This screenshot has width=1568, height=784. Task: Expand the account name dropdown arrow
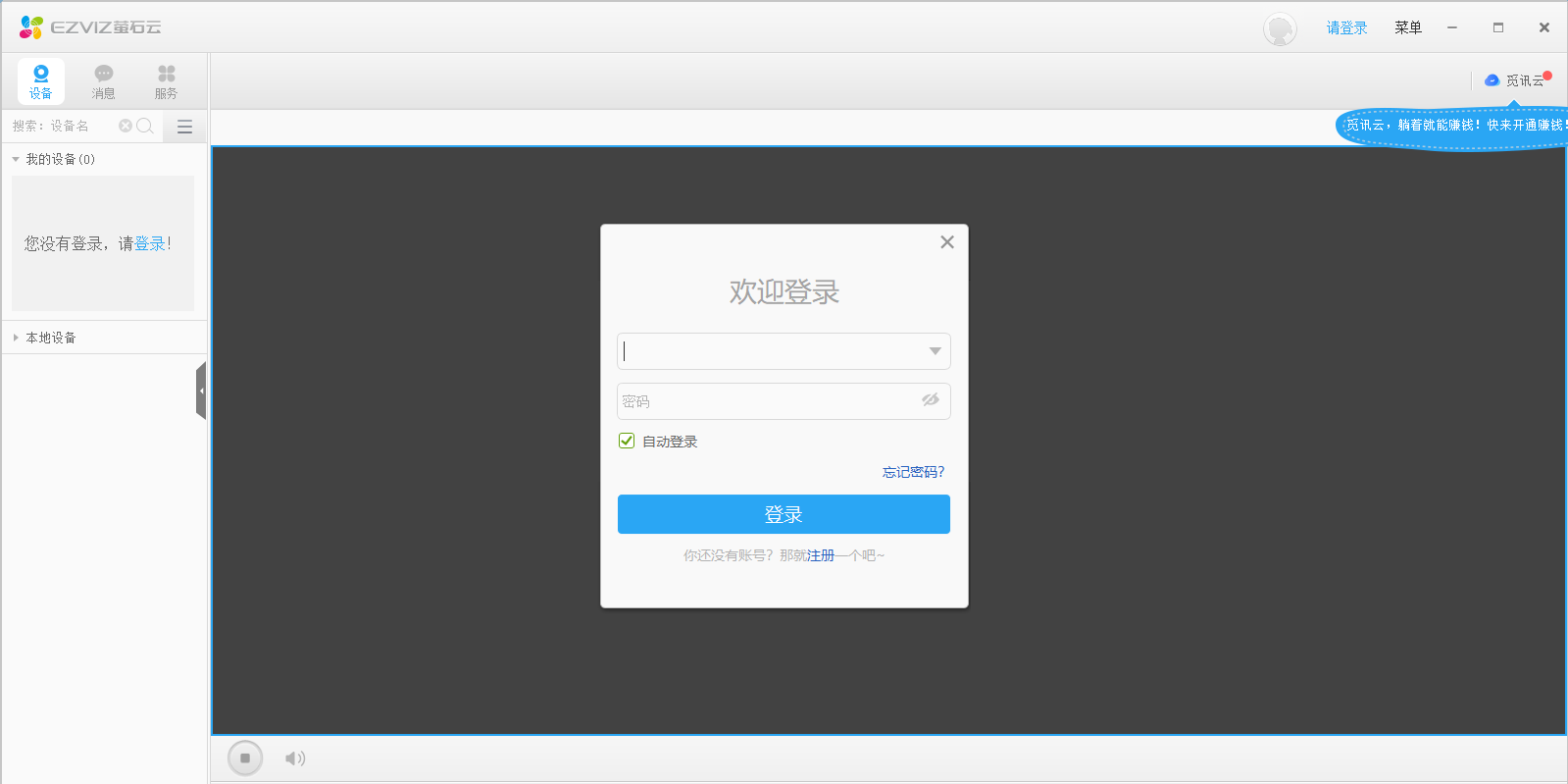click(x=935, y=351)
